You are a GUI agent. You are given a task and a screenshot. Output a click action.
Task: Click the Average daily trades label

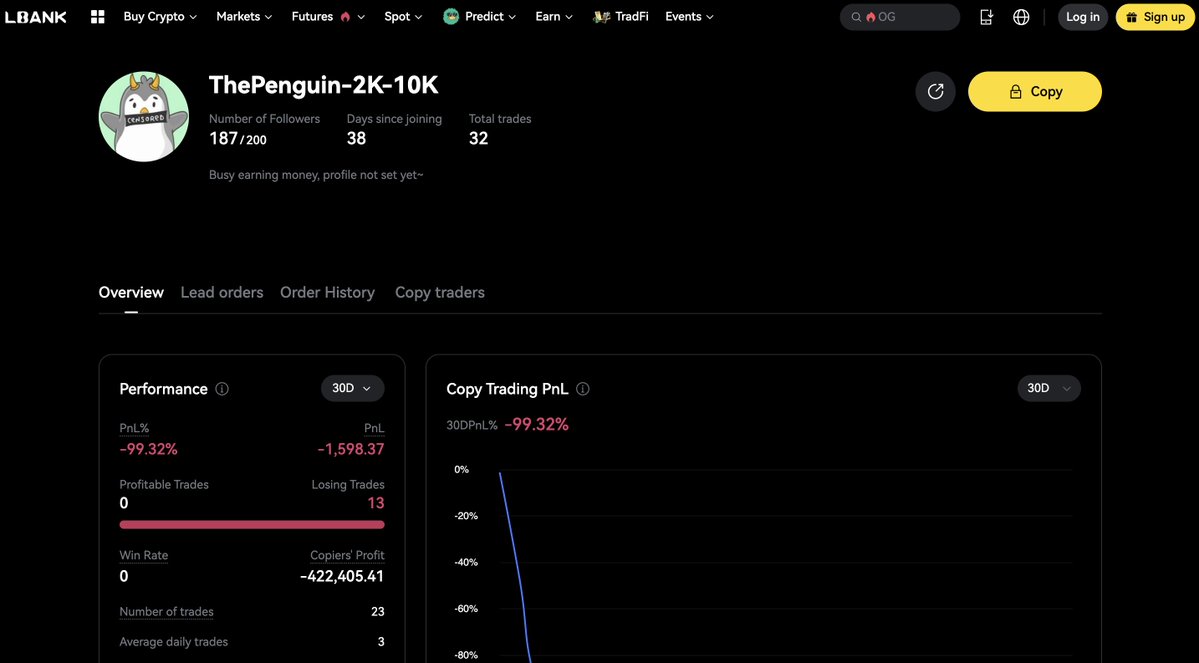(x=174, y=642)
